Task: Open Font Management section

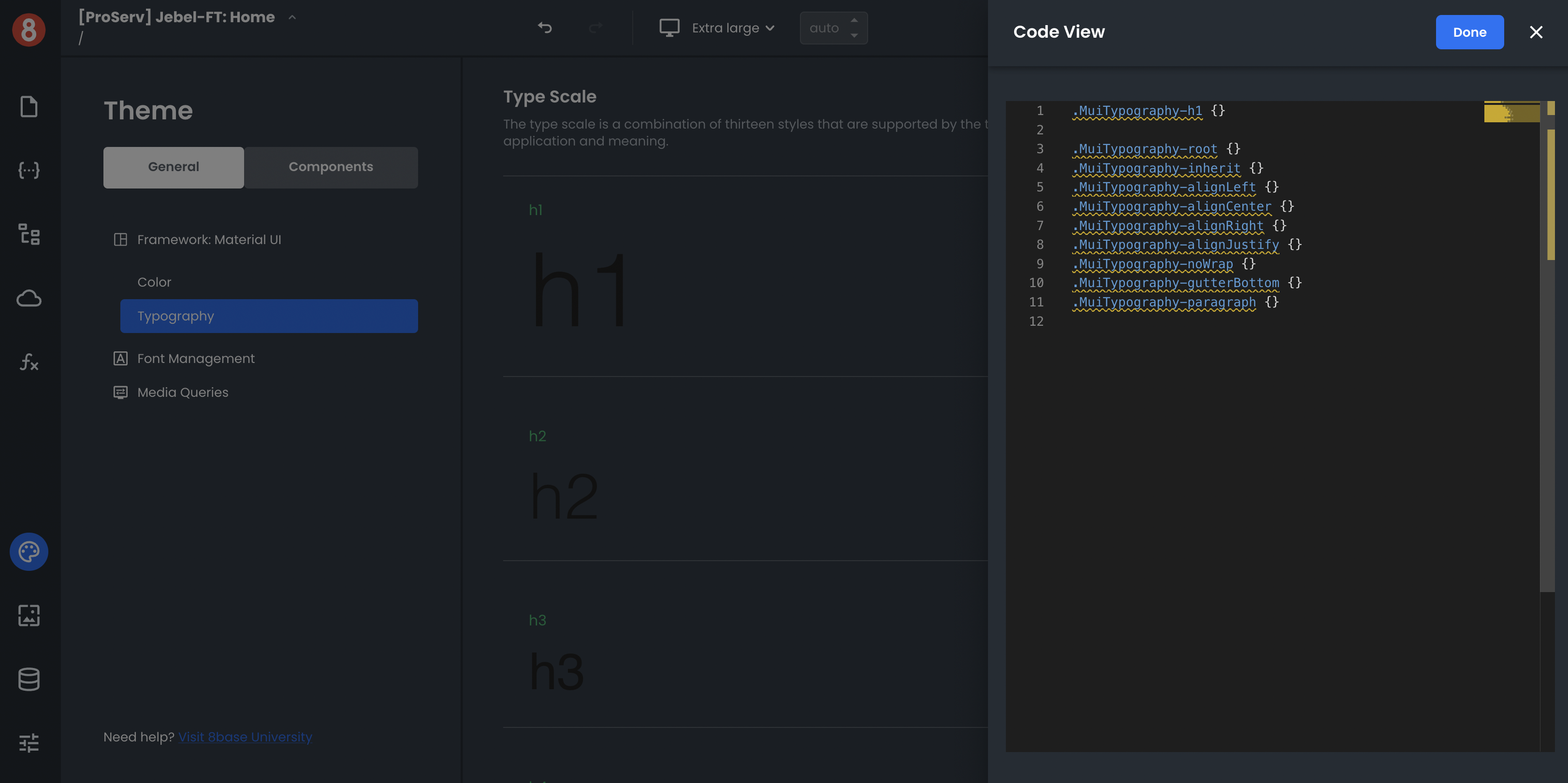Action: 195,359
